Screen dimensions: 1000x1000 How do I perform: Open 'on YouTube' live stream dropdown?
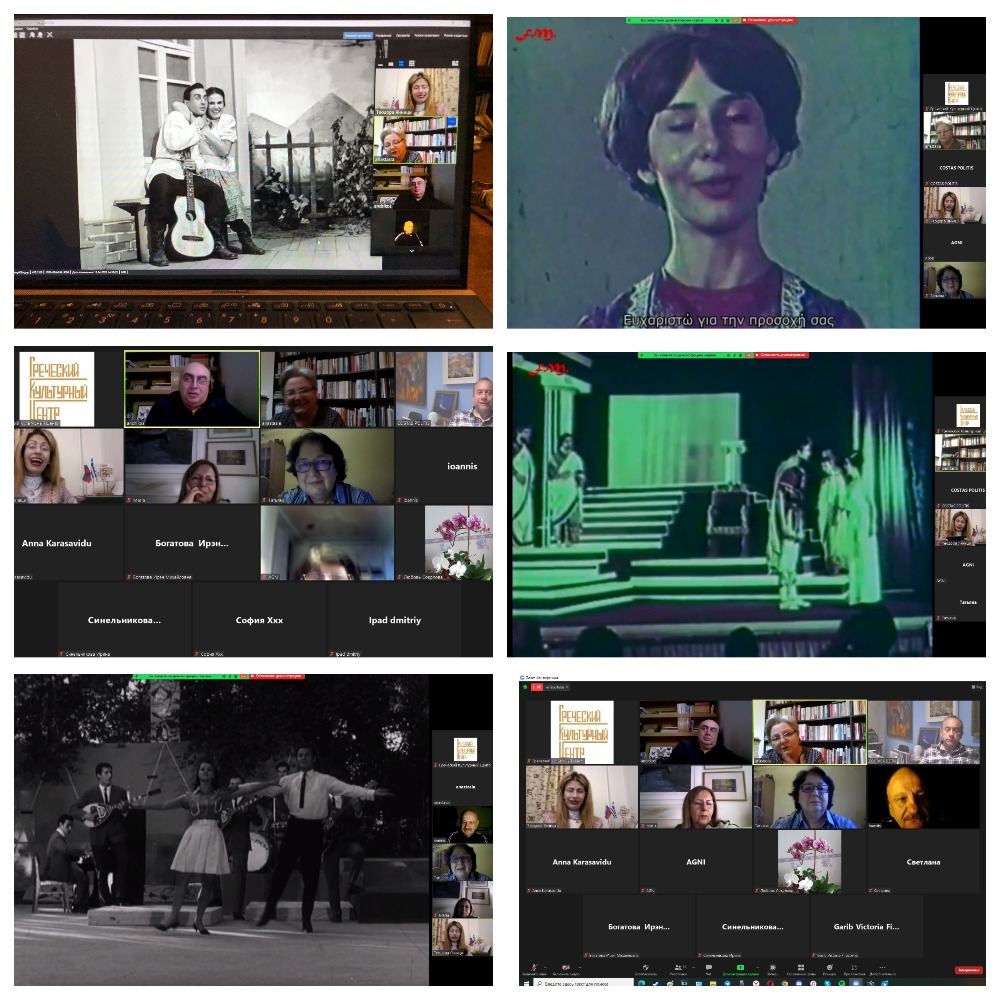point(557,687)
